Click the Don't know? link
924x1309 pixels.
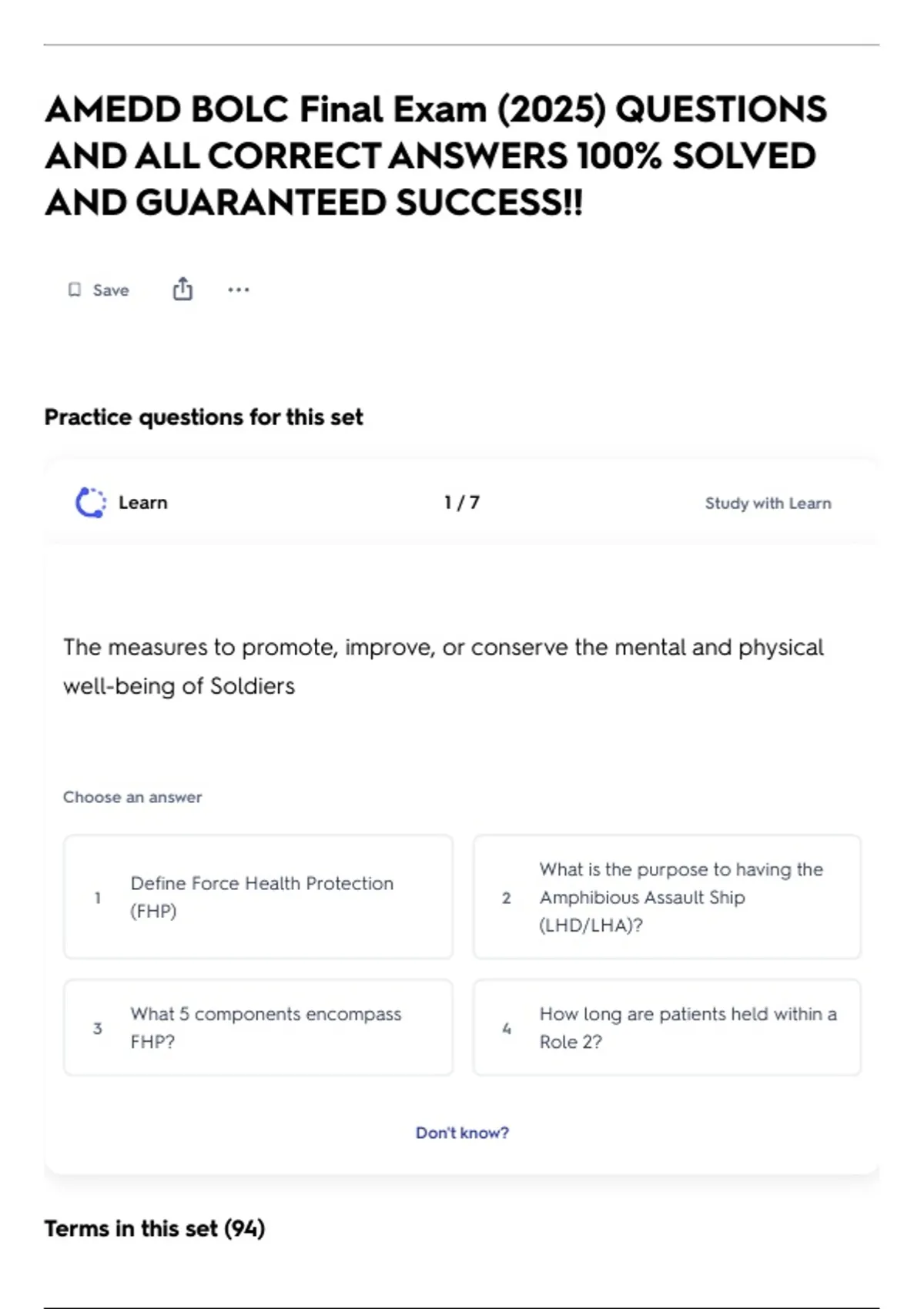point(462,1133)
